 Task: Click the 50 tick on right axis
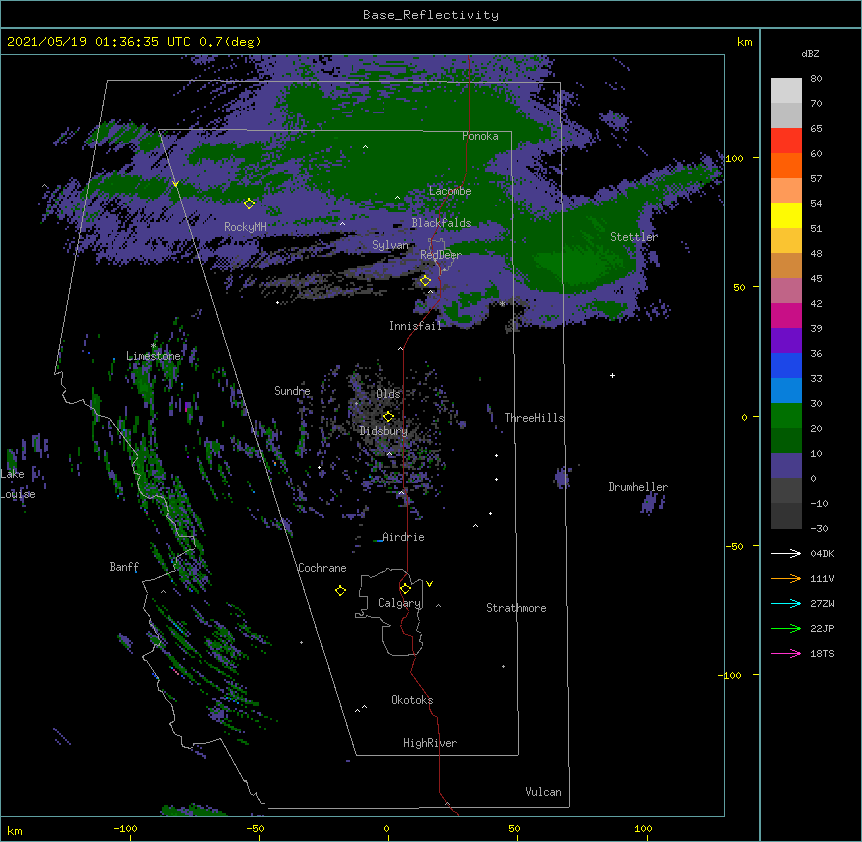739,287
